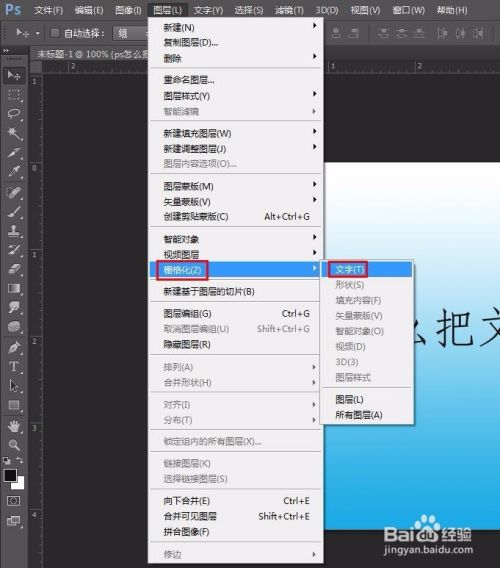Screen dimensions: 500x568
Task: Choose 重命名图层... menu entry
Action: (236, 80)
